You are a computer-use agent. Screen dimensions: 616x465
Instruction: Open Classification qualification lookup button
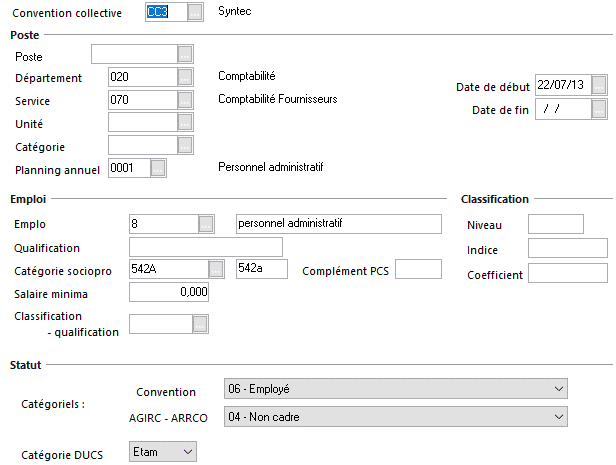click(200, 324)
